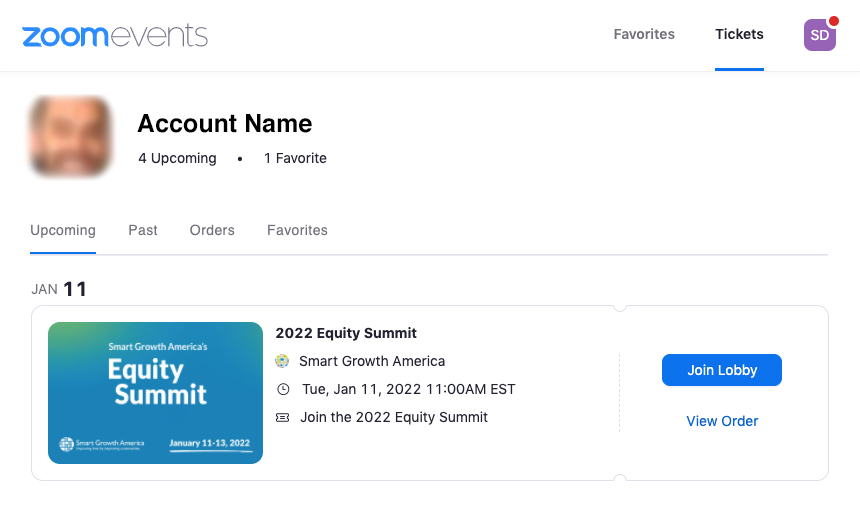Open the 2022 Equity Summit title
This screenshot has width=860, height=513.
pyautogui.click(x=346, y=333)
